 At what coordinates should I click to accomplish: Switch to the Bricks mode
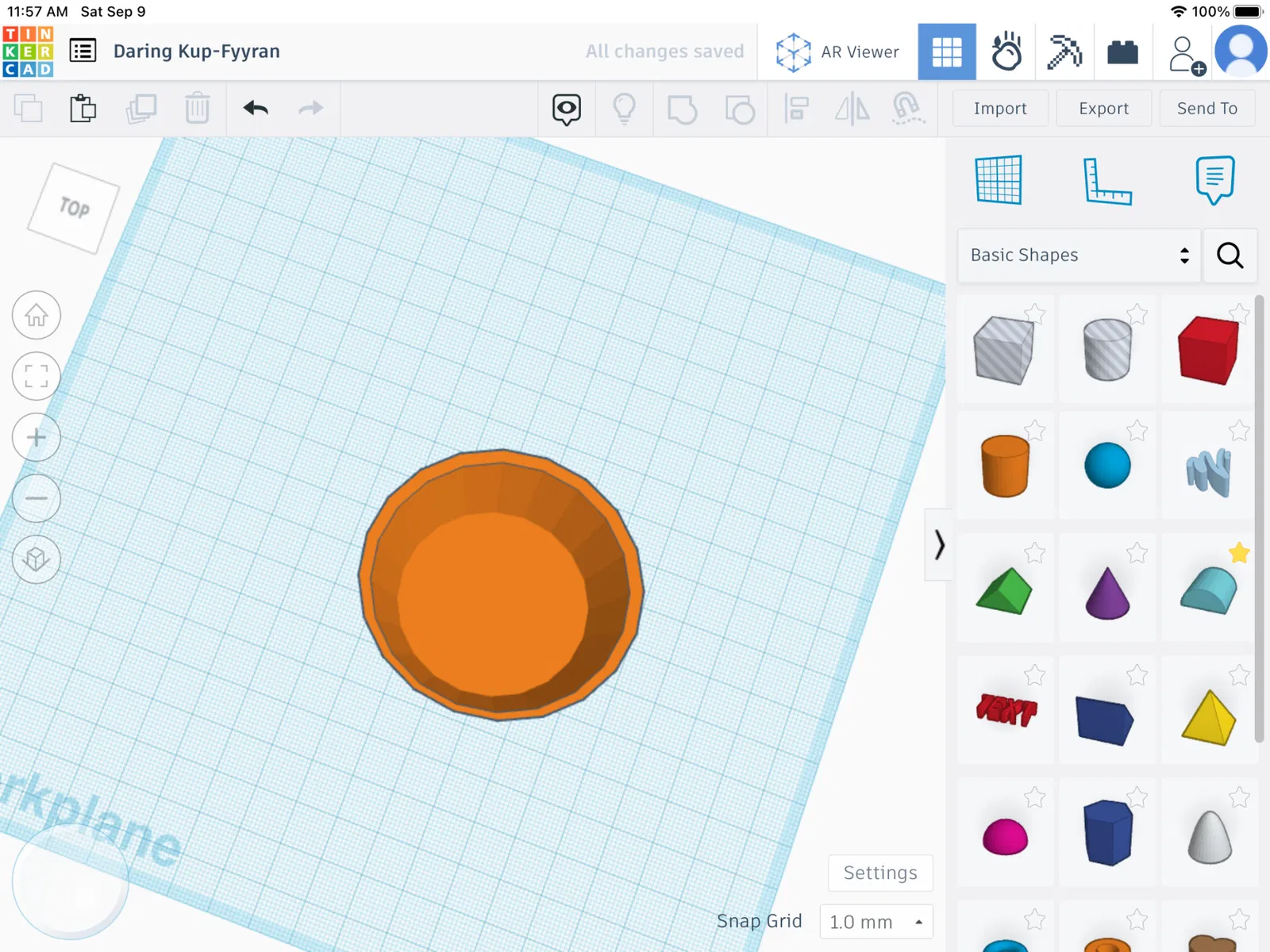tap(1122, 52)
